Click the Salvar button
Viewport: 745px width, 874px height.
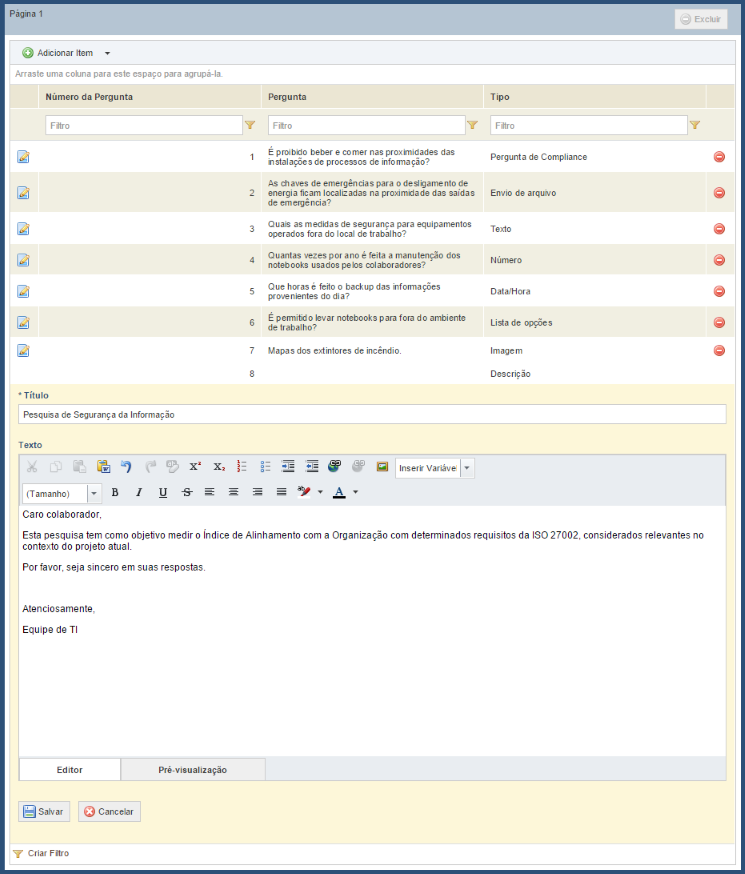[x=44, y=812]
